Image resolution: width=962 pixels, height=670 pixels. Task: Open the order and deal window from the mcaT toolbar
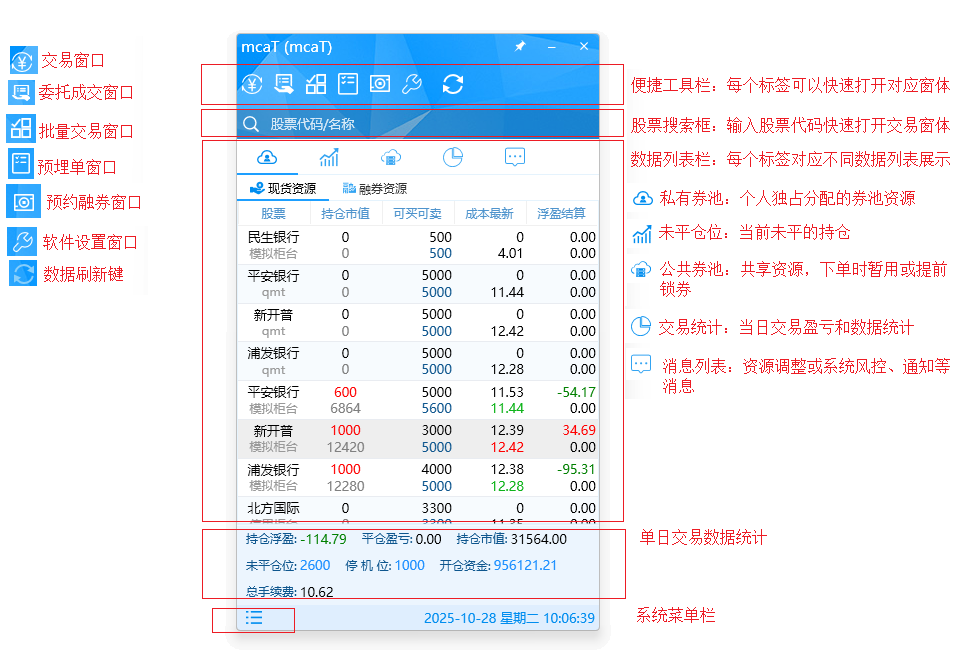[x=284, y=84]
